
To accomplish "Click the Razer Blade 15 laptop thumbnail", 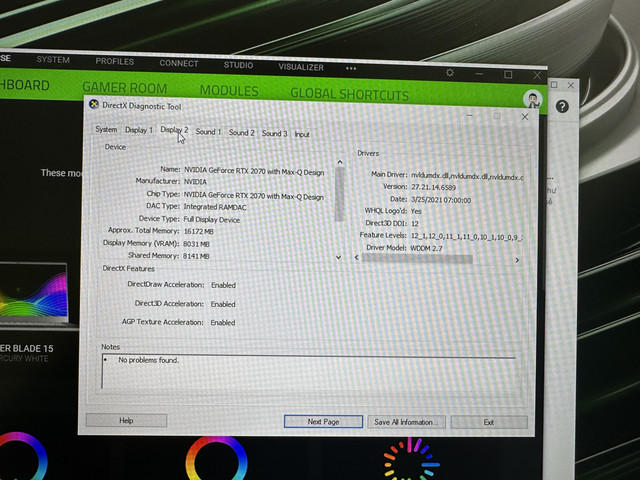I will (x=33, y=294).
